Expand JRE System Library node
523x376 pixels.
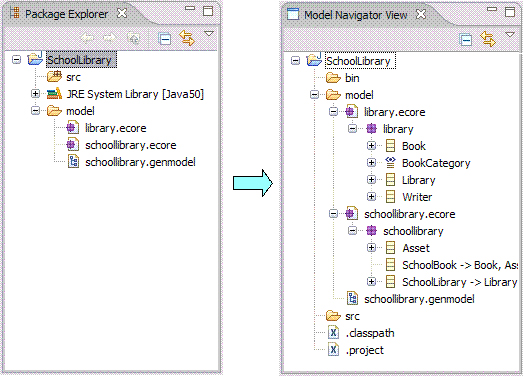click(x=35, y=94)
